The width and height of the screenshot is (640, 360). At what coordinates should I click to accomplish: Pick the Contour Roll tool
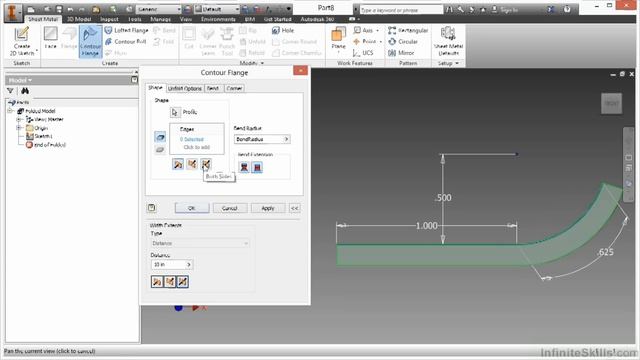(x=126, y=42)
